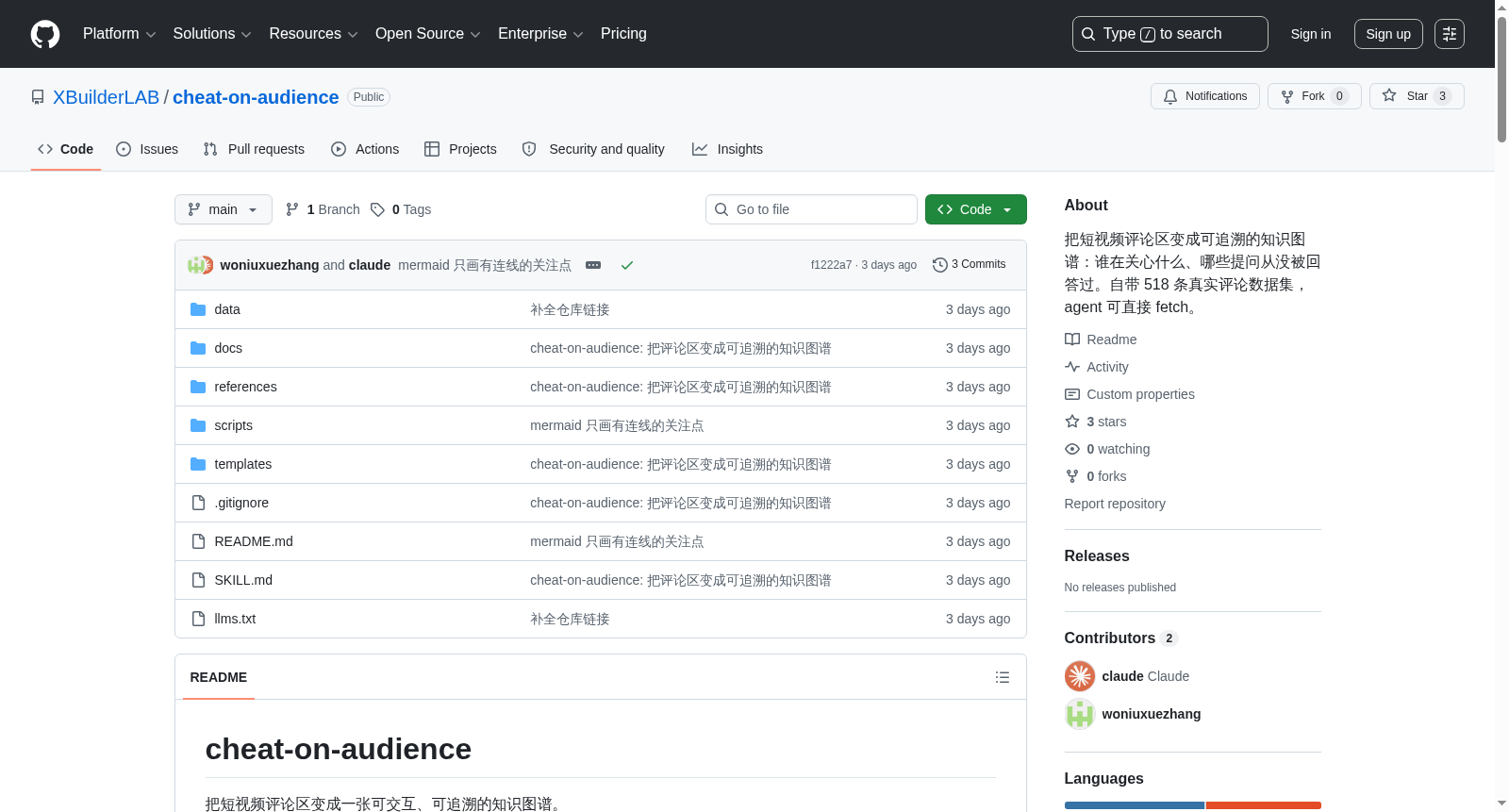Viewport: 1509px width, 812px height.
Task: Click the SKILL.md file icon
Action: (198, 580)
